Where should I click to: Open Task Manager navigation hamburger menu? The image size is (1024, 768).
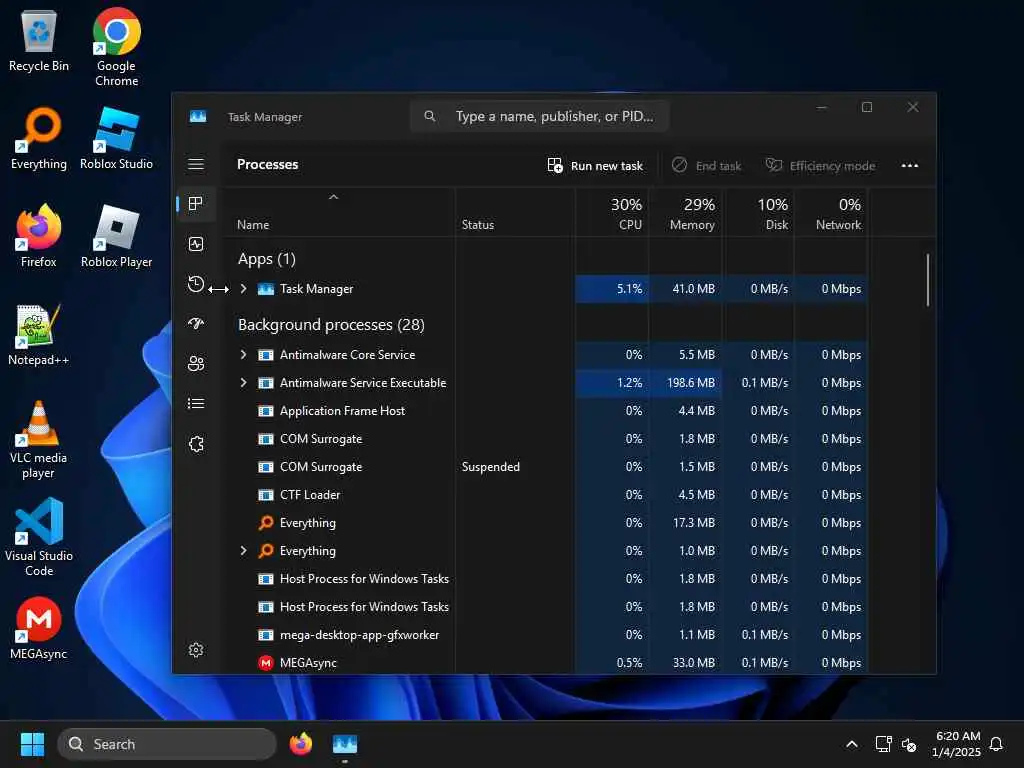point(196,164)
